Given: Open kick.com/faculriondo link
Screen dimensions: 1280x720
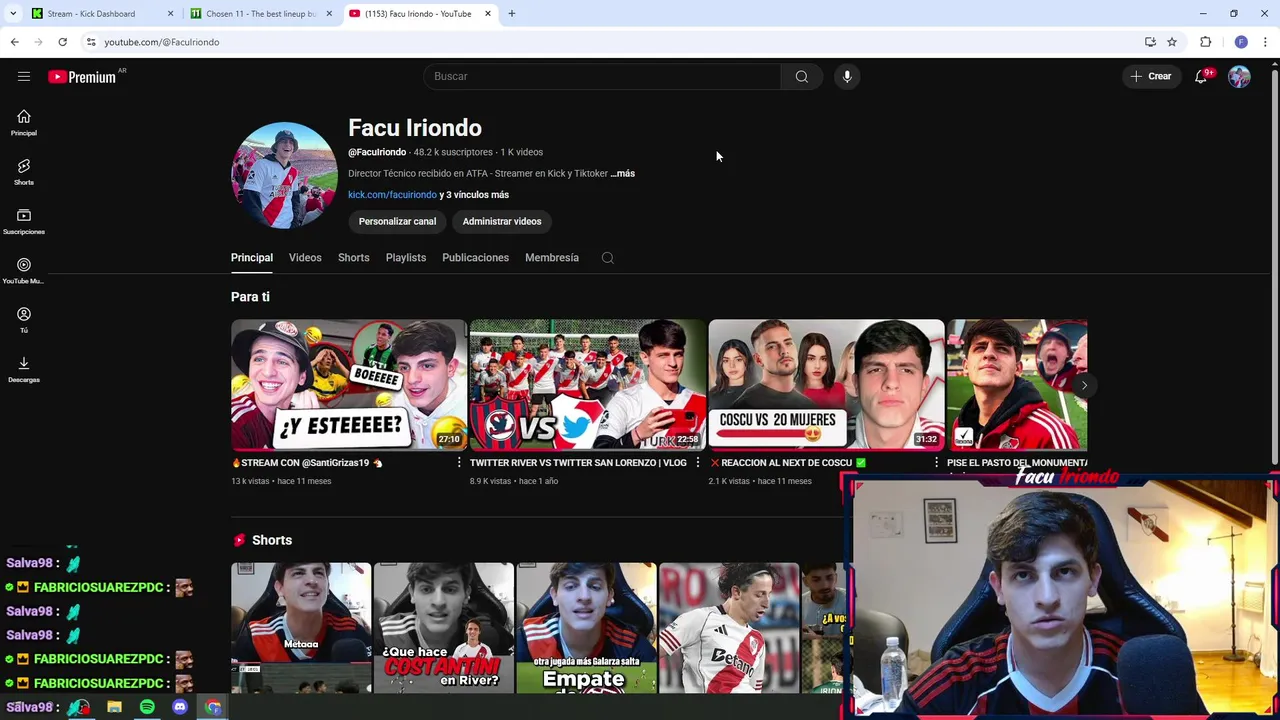Looking at the screenshot, I should click(392, 195).
